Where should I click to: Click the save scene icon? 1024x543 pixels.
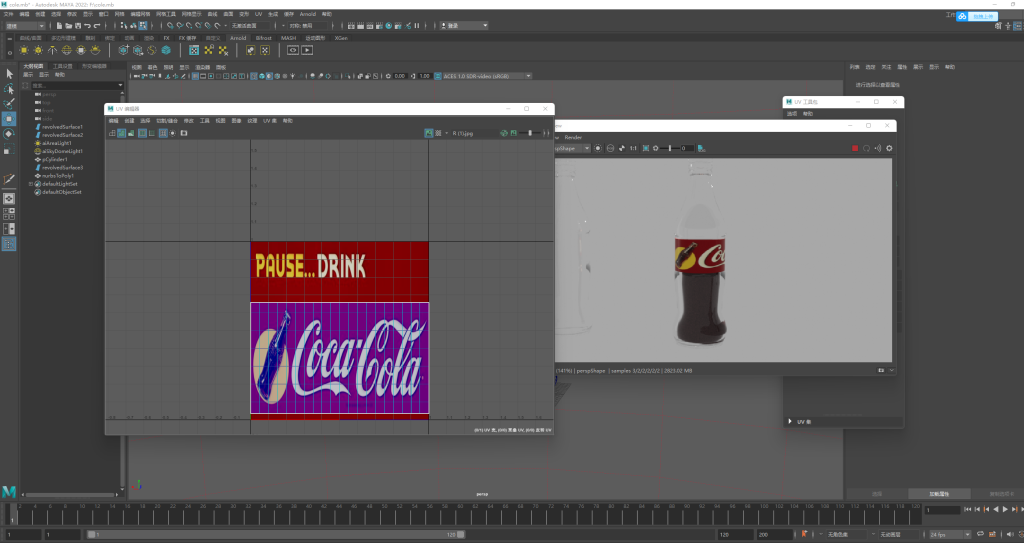tap(78, 25)
